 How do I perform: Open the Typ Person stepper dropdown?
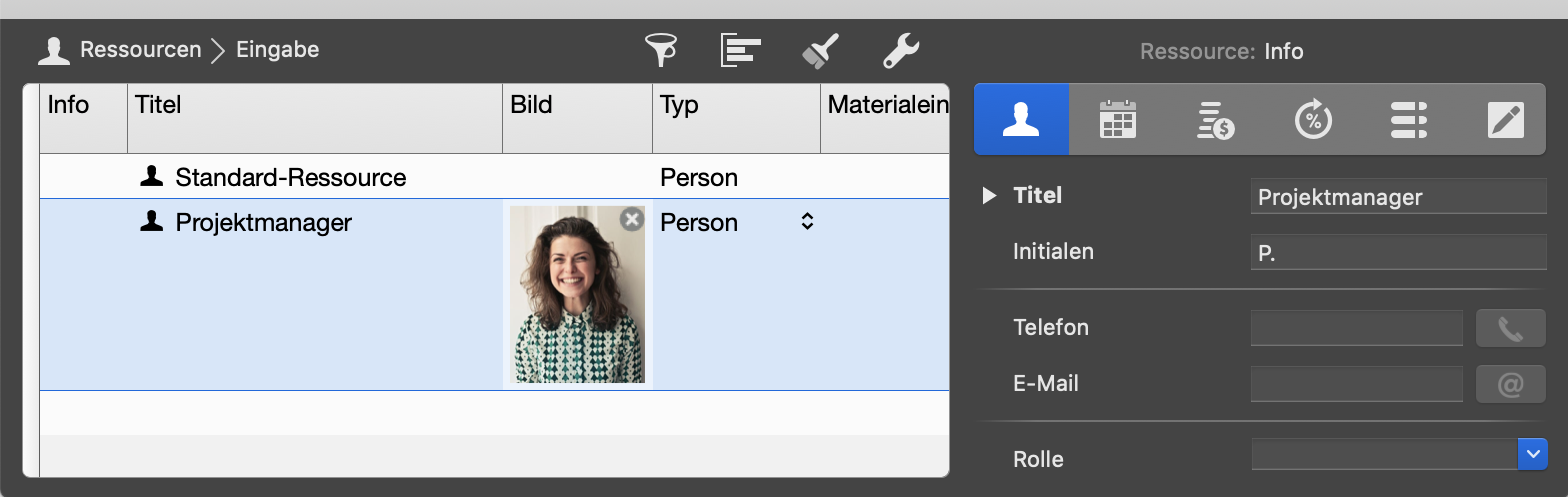(x=807, y=223)
